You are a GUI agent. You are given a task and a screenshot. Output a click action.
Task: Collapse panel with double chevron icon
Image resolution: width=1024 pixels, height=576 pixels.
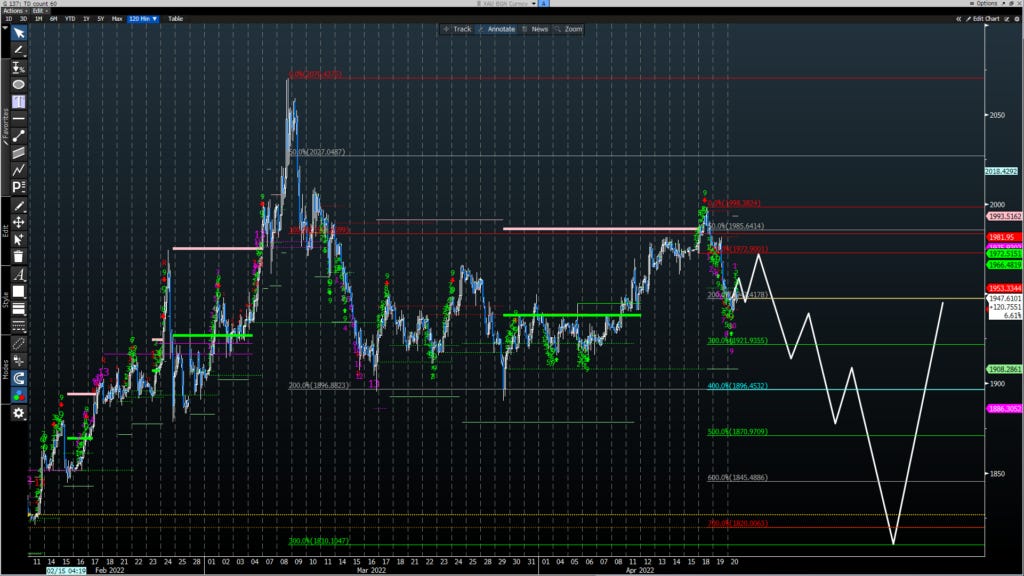click(959, 19)
